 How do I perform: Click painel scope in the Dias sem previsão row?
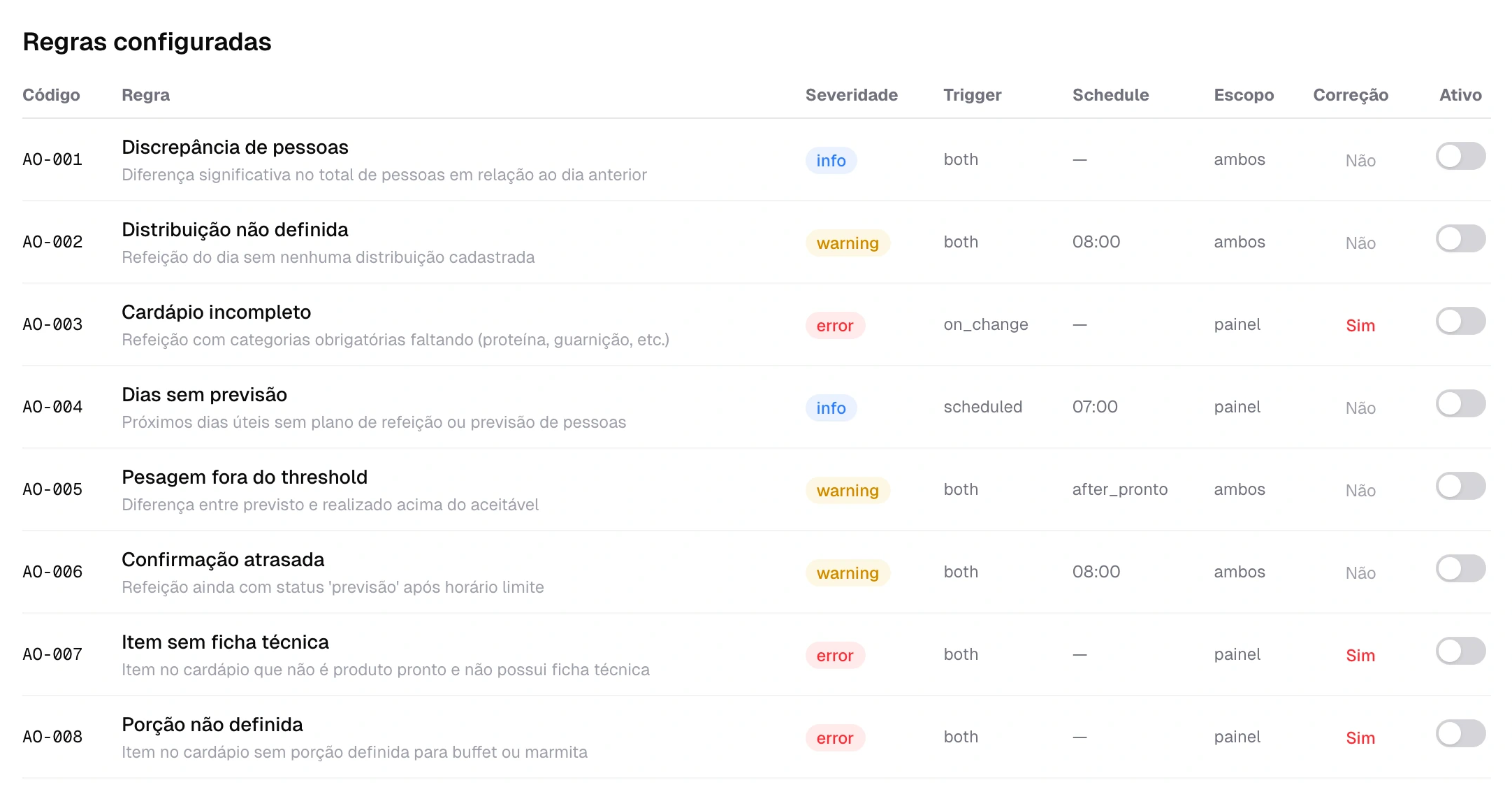coord(1237,407)
